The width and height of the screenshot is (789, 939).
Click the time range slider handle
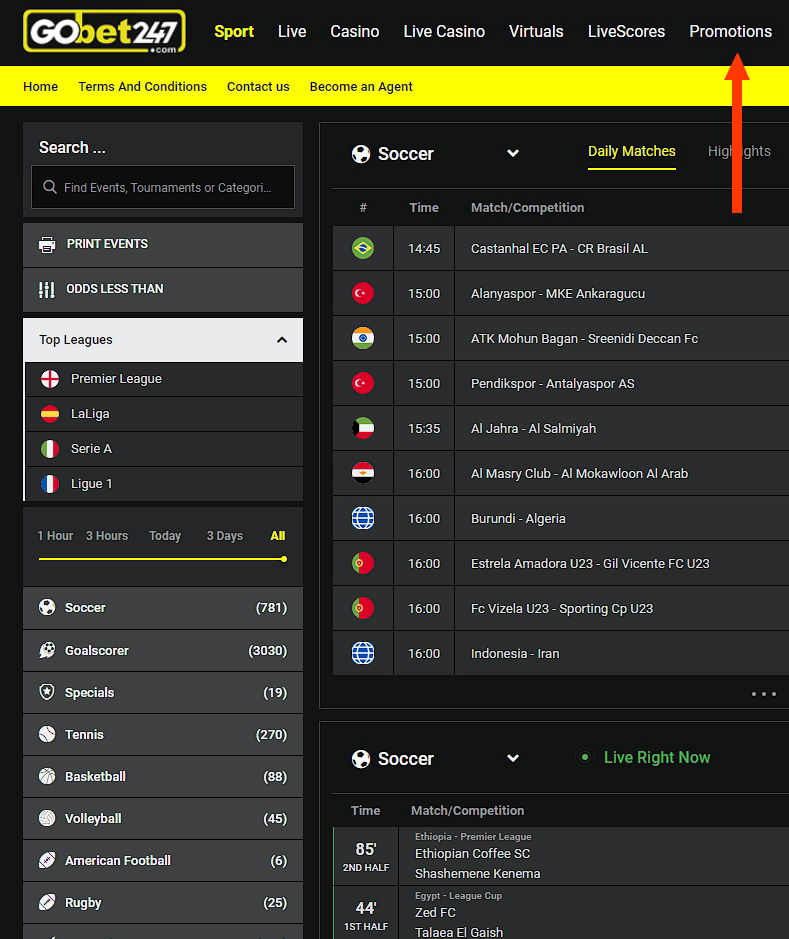(284, 559)
